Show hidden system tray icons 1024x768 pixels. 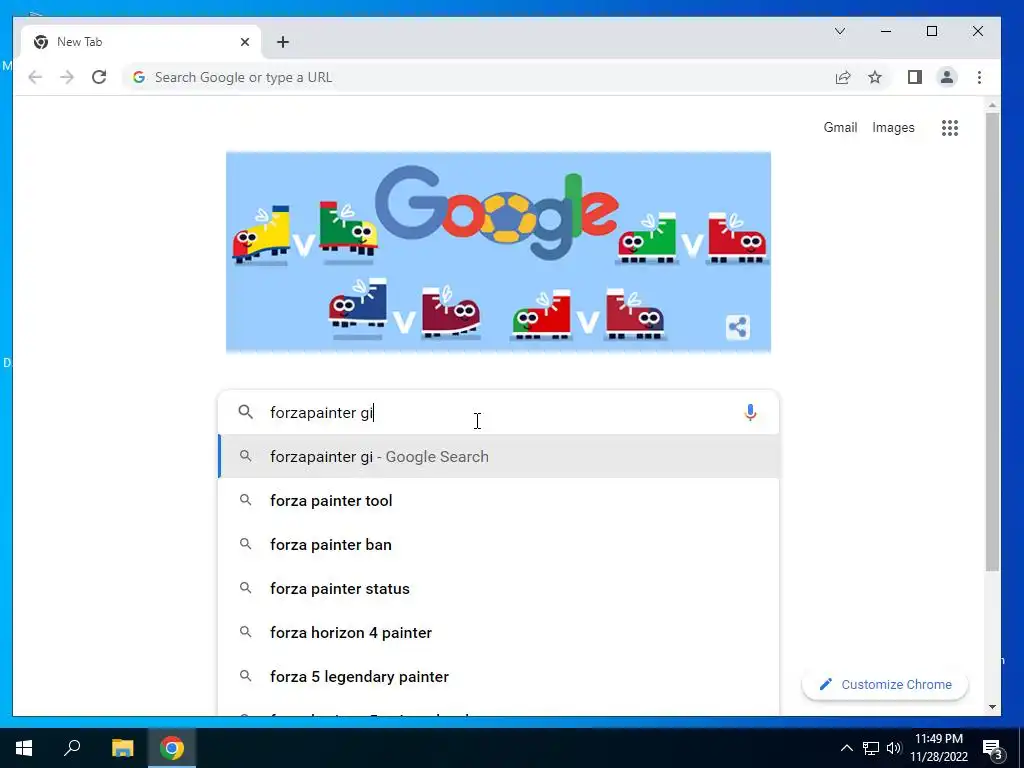click(846, 748)
